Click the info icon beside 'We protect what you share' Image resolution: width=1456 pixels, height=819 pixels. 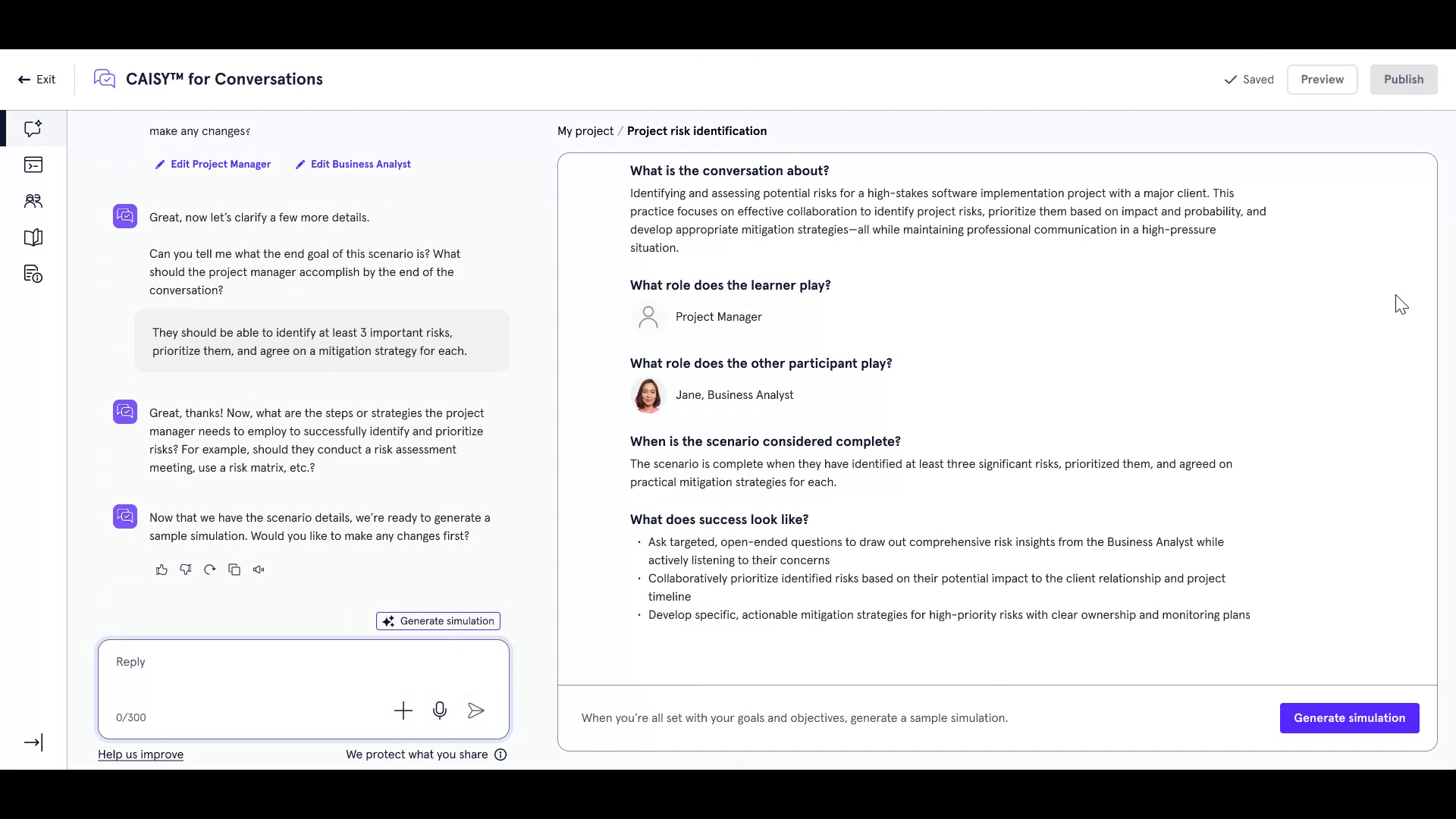(500, 755)
